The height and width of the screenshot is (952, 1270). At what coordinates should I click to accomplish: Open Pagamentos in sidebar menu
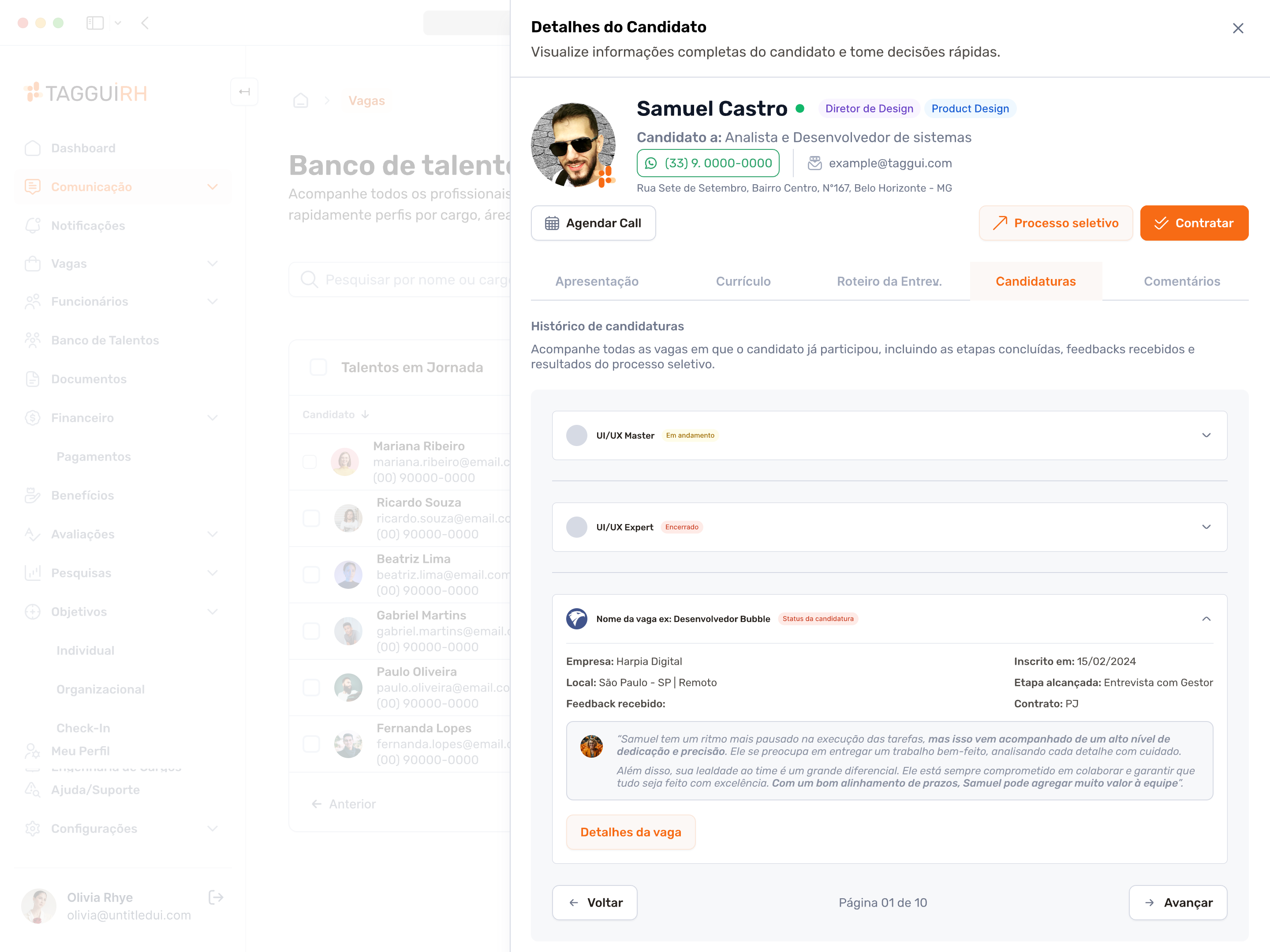[93, 457]
